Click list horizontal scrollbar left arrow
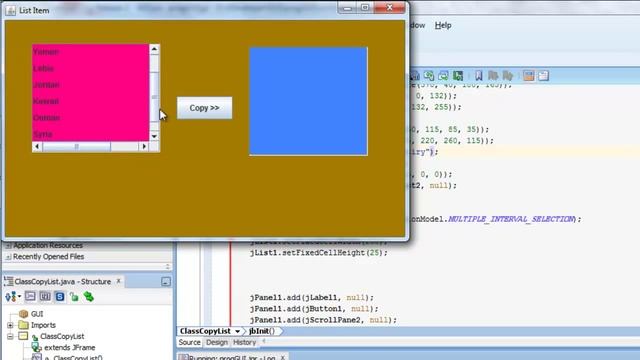 (37, 146)
